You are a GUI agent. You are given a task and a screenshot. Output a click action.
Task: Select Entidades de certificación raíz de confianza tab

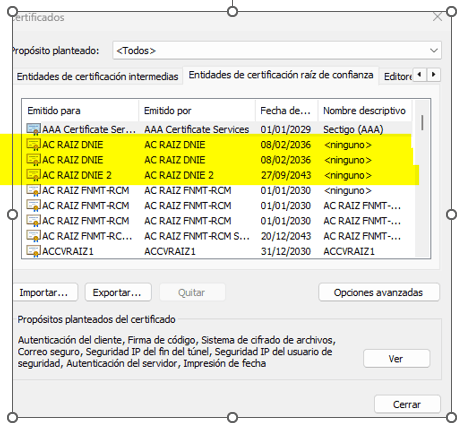(281, 75)
